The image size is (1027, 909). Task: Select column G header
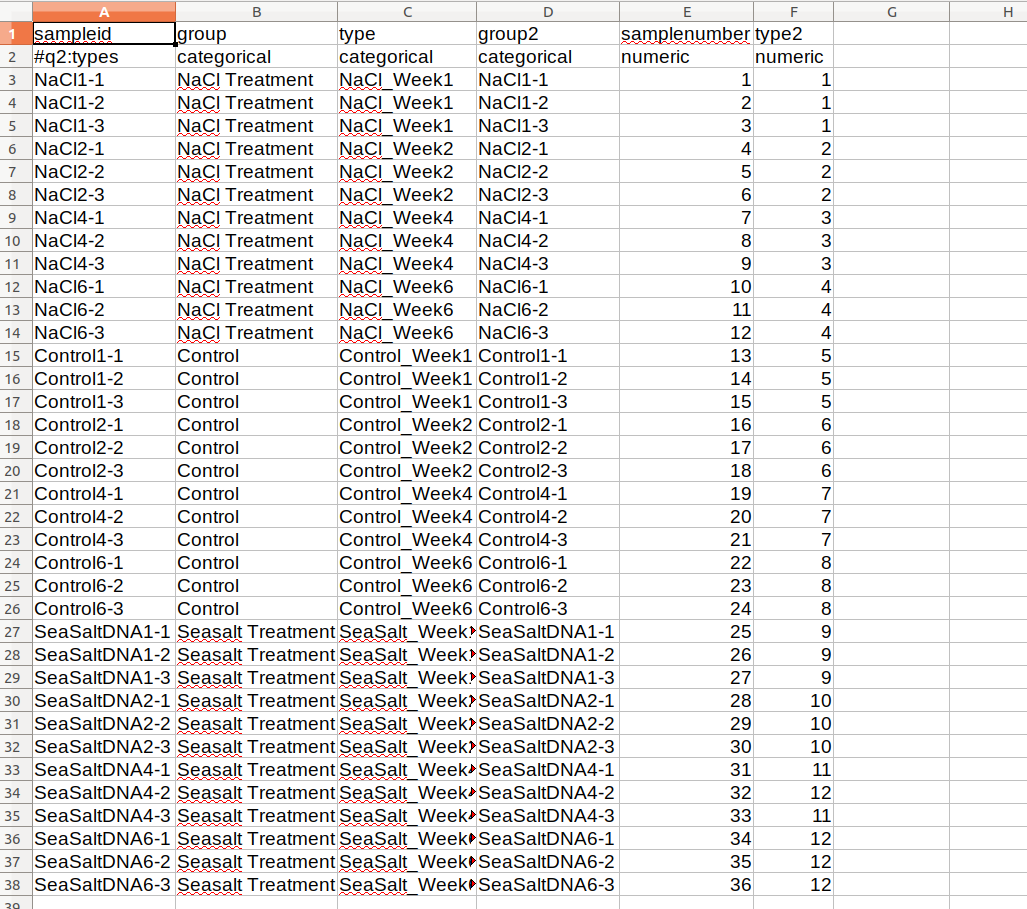click(x=891, y=11)
